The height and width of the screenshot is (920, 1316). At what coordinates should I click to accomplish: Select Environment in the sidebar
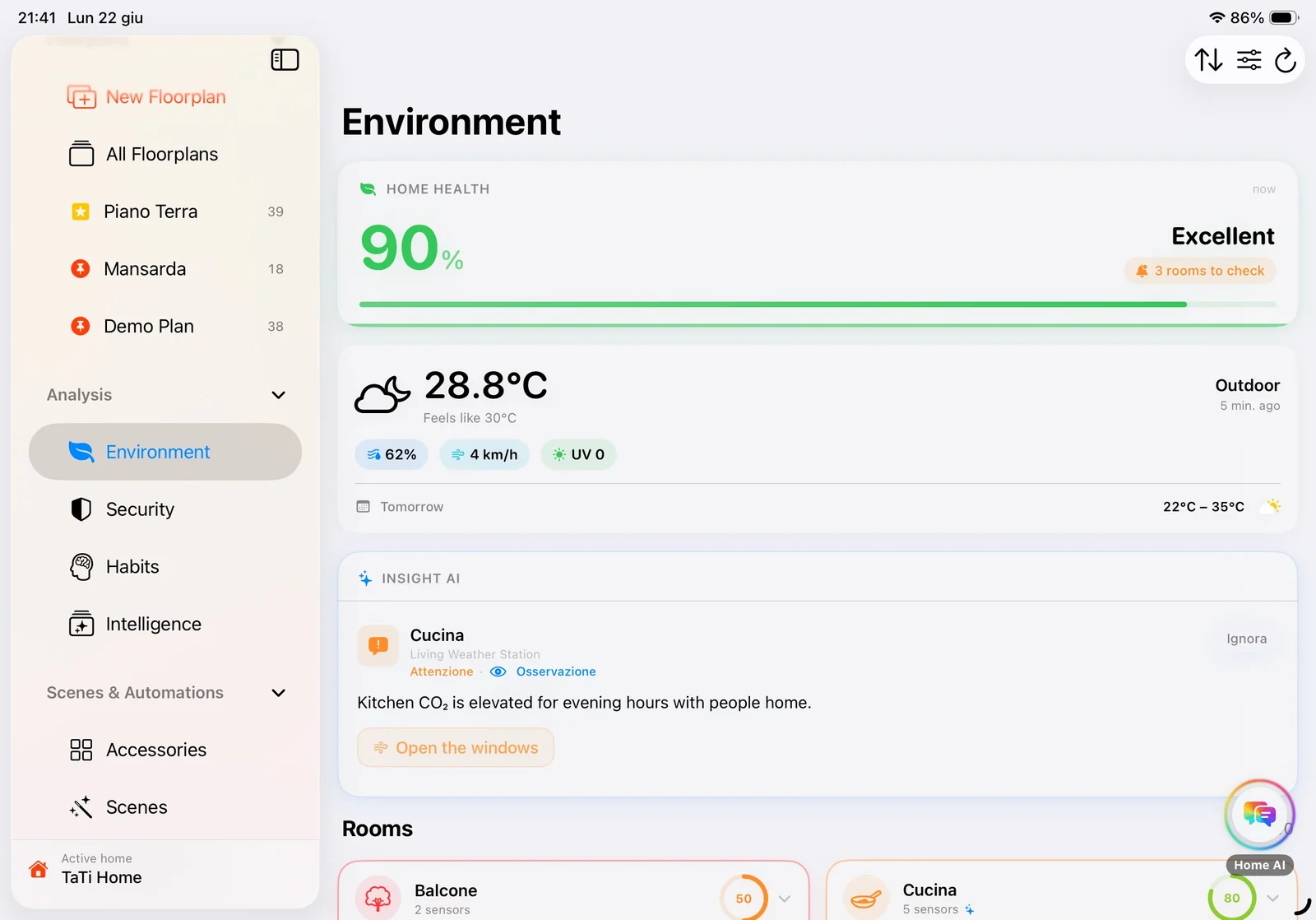165,452
